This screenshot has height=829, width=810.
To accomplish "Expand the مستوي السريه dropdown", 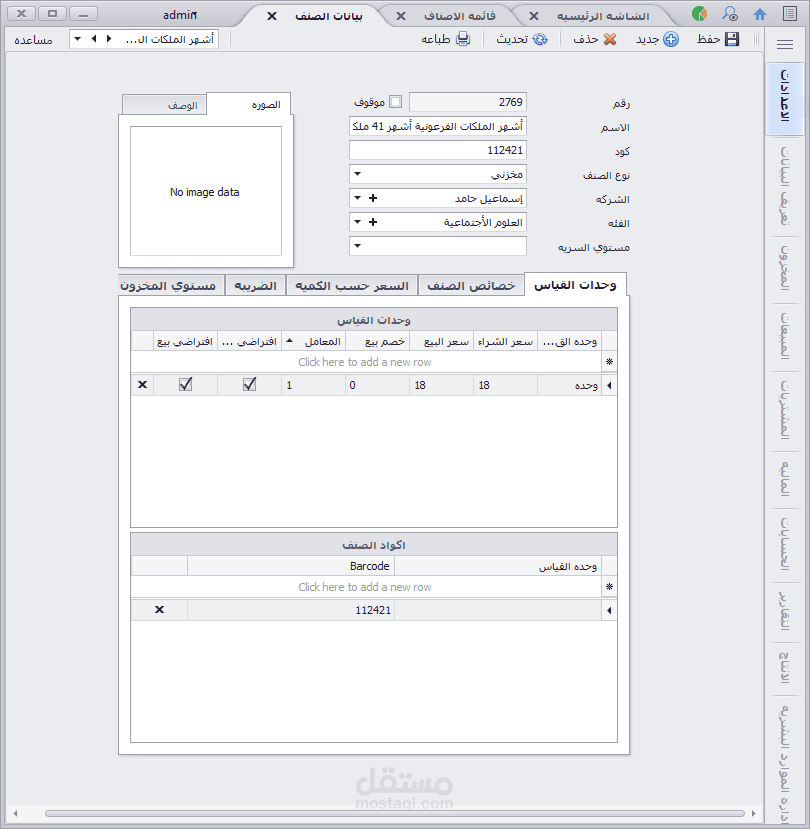I will click(357, 246).
